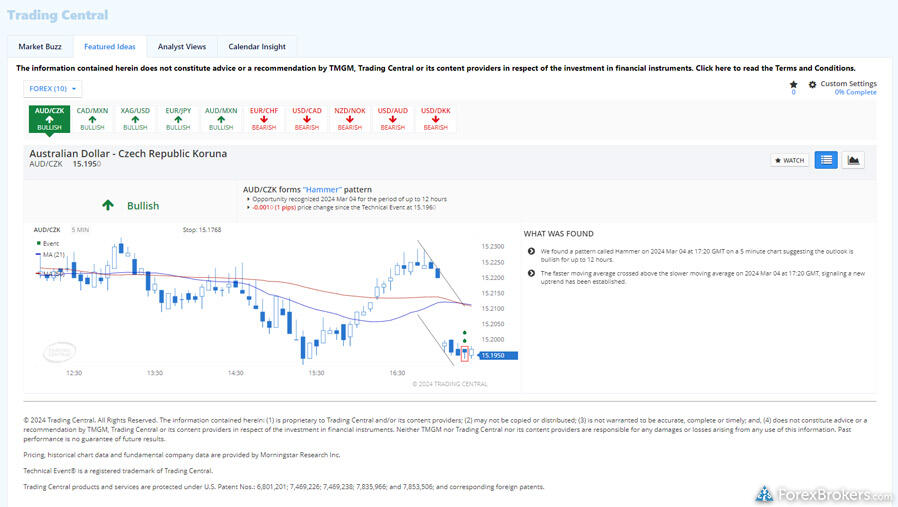Select the EUR/JPY bullish idea tile

click(x=178, y=119)
